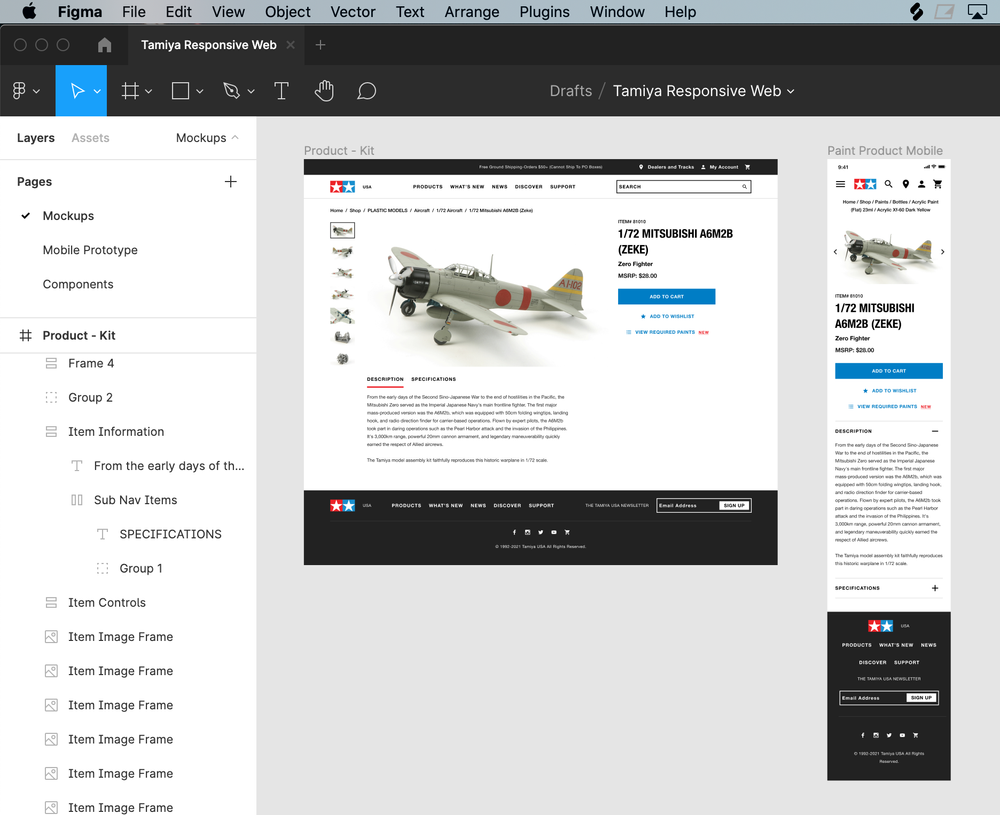Click the layout icon beside Item Controls layer
The width and height of the screenshot is (1000, 815).
click(51, 603)
